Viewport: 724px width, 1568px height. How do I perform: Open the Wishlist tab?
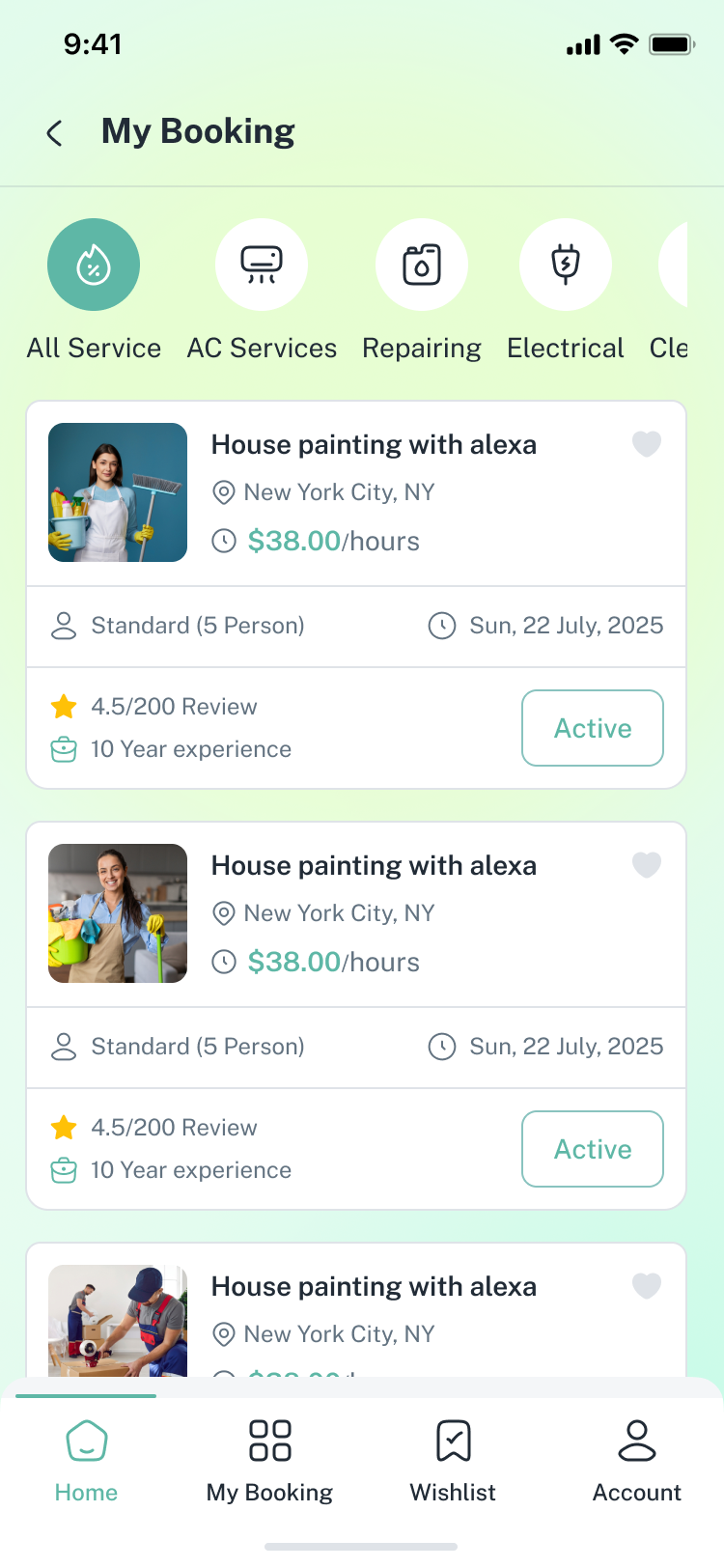coord(453,1460)
